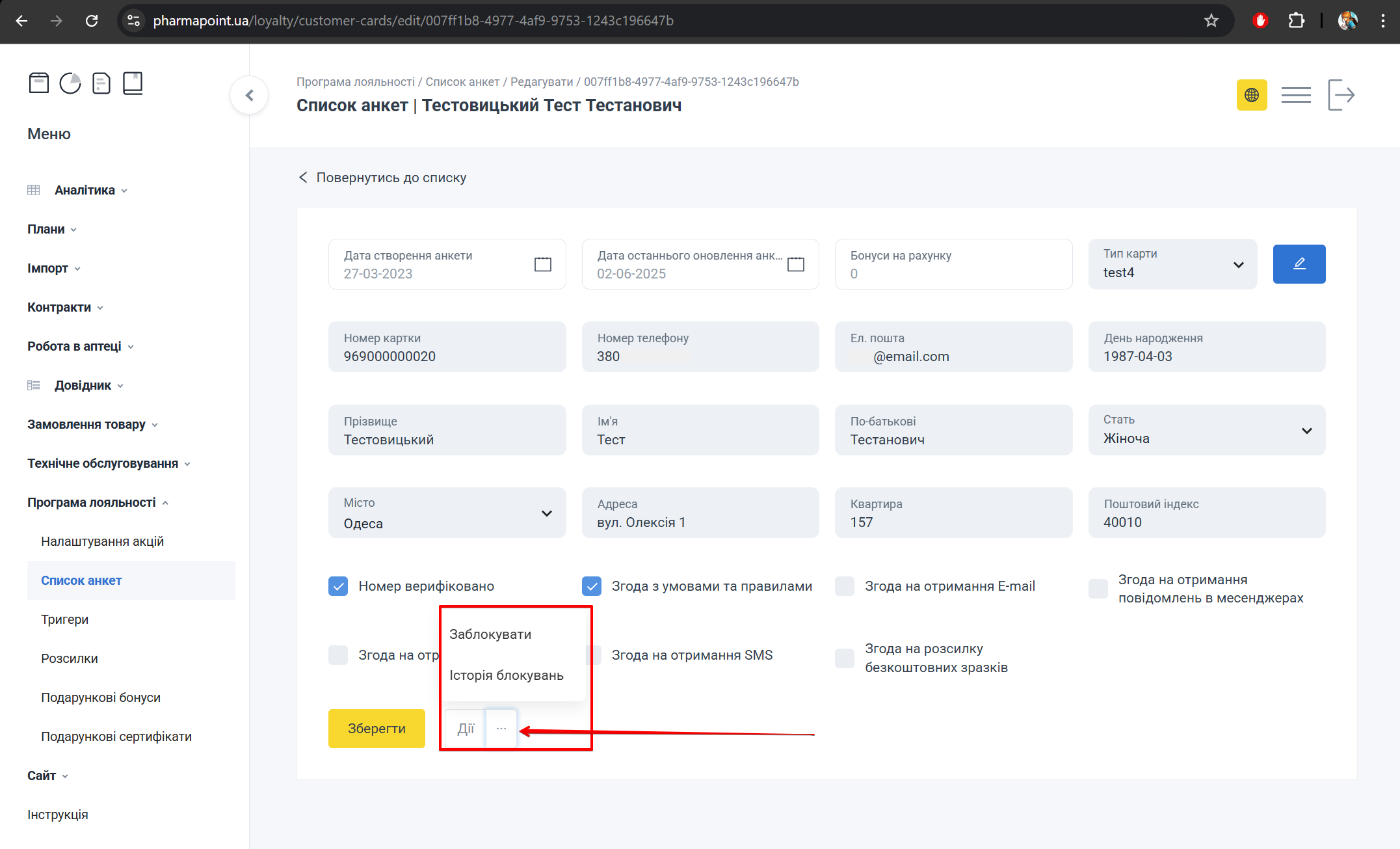The width and height of the screenshot is (1400, 849).
Task: Click the 'Адреса' input field
Action: pos(700,513)
